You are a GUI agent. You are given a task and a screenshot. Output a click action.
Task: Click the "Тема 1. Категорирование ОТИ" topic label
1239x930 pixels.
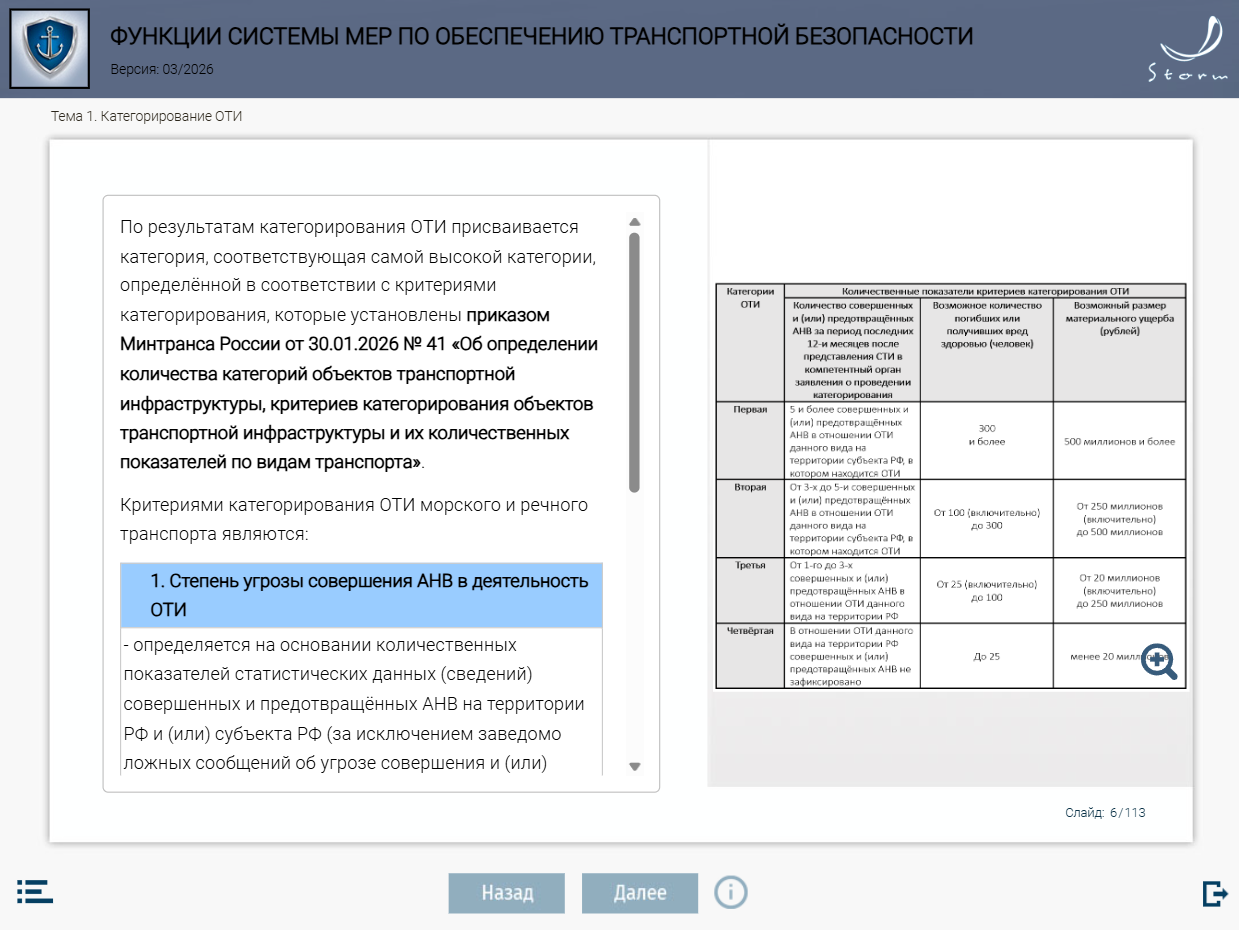tap(147, 116)
